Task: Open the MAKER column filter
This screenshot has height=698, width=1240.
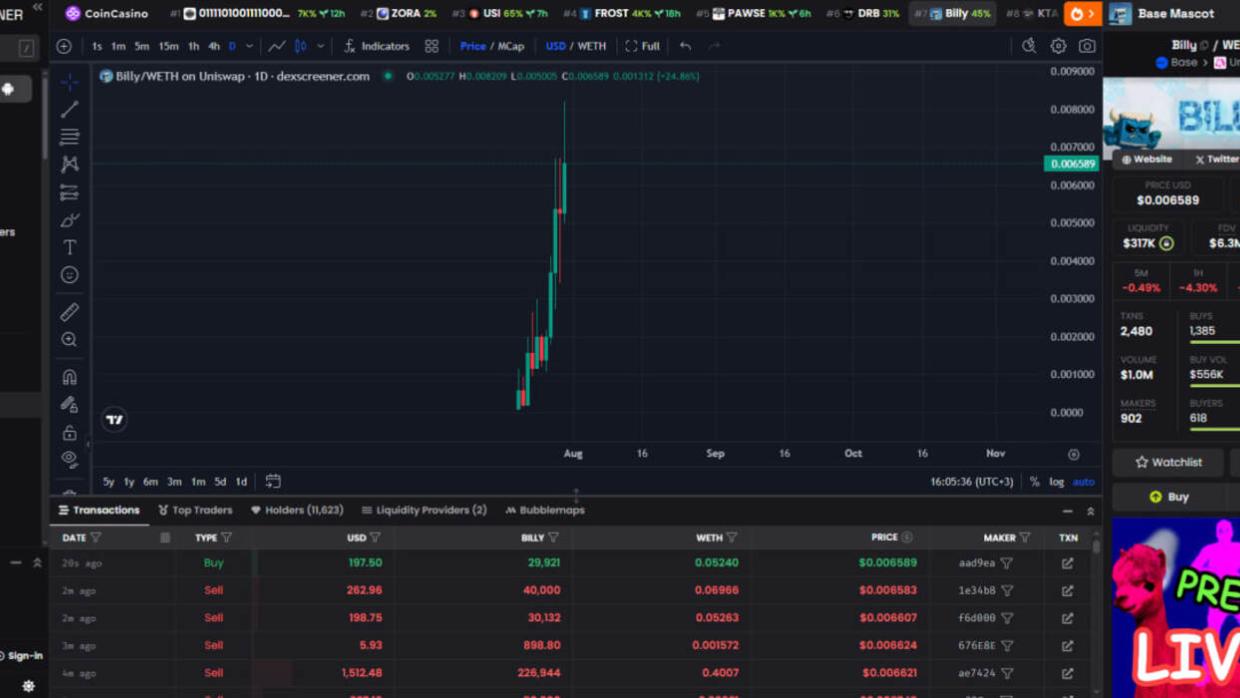Action: (x=1025, y=538)
